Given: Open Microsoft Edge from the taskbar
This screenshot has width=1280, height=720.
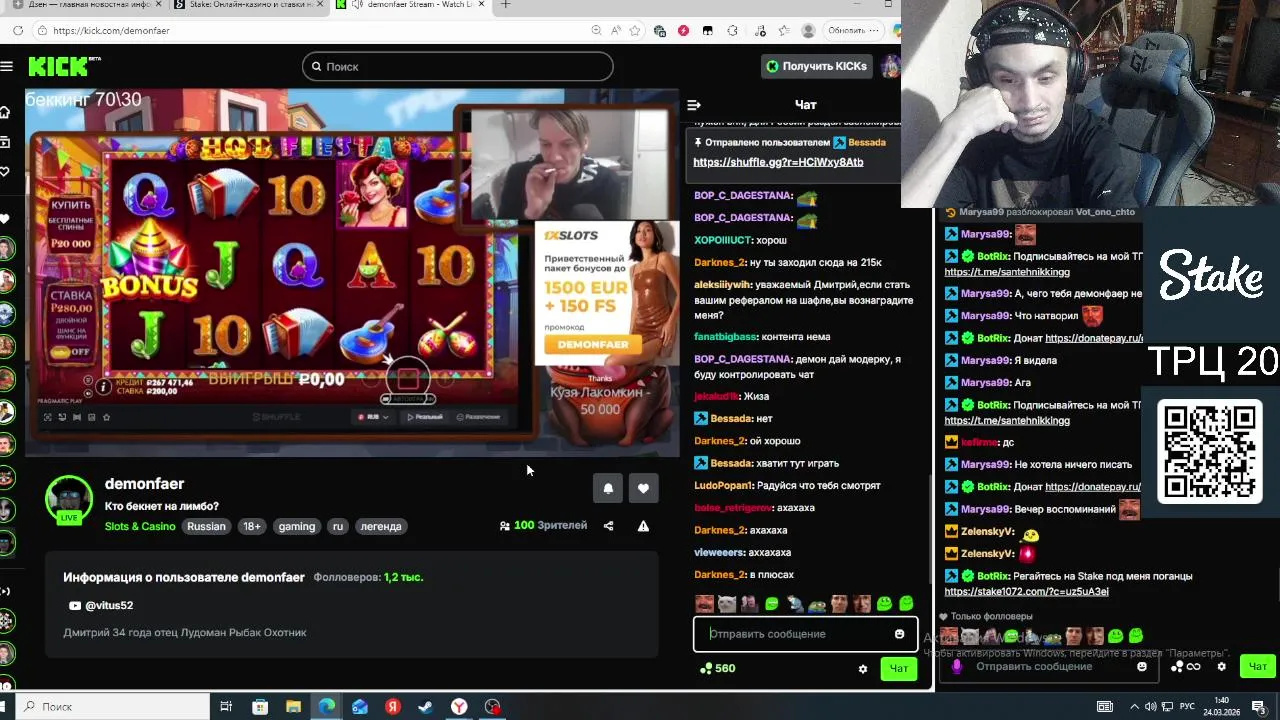Looking at the screenshot, I should click(x=327, y=707).
